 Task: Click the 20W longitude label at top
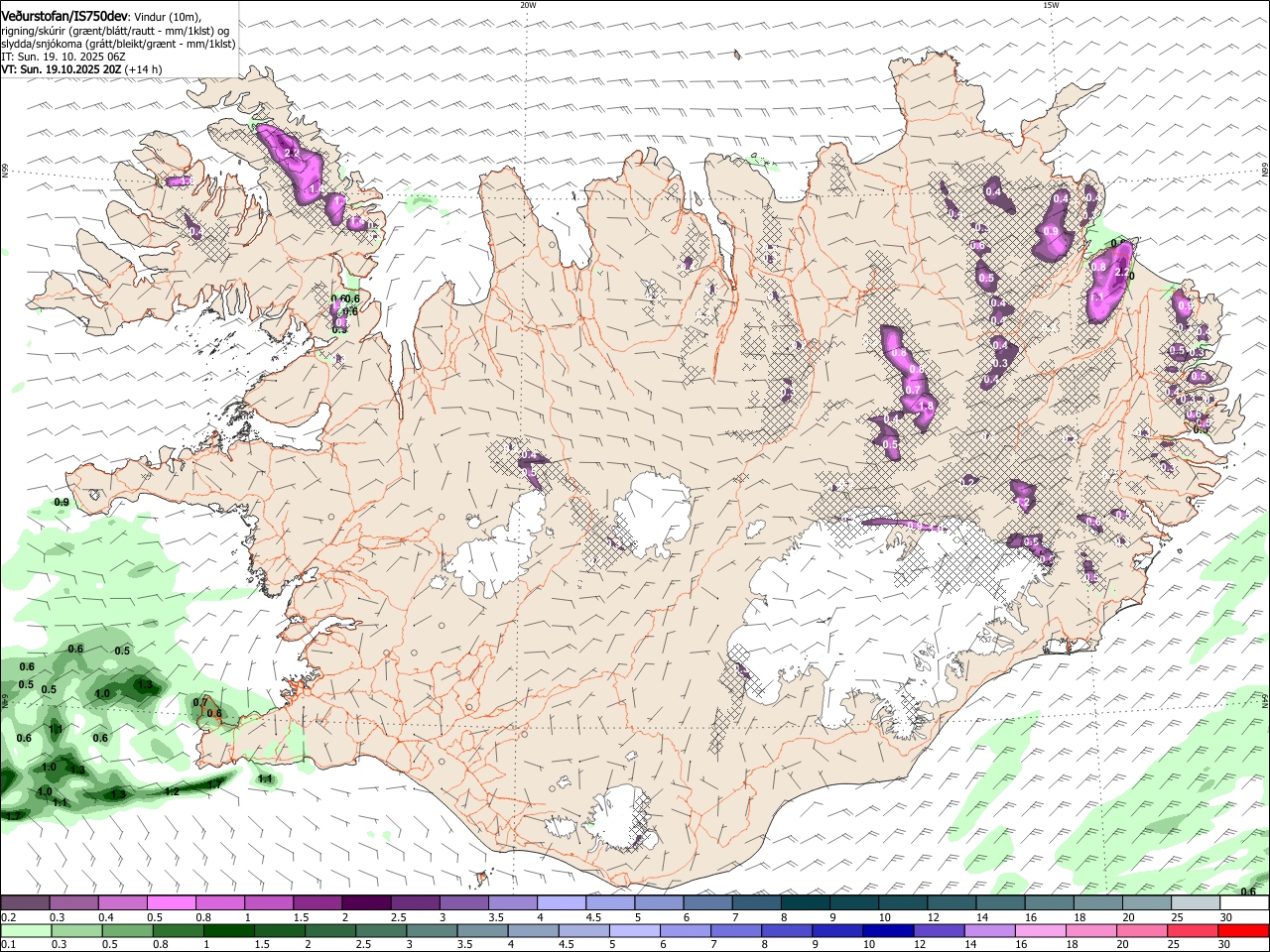point(528,5)
